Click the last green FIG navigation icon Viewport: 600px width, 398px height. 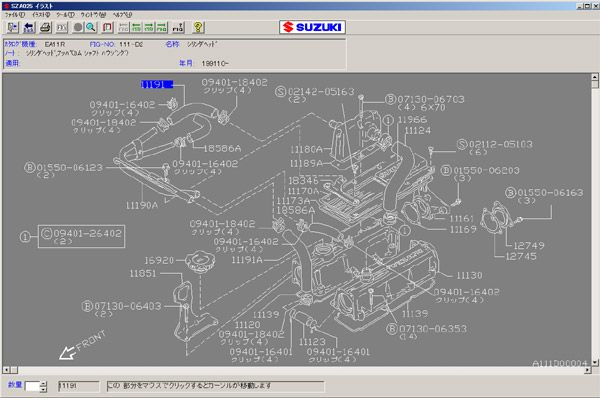click(x=161, y=27)
